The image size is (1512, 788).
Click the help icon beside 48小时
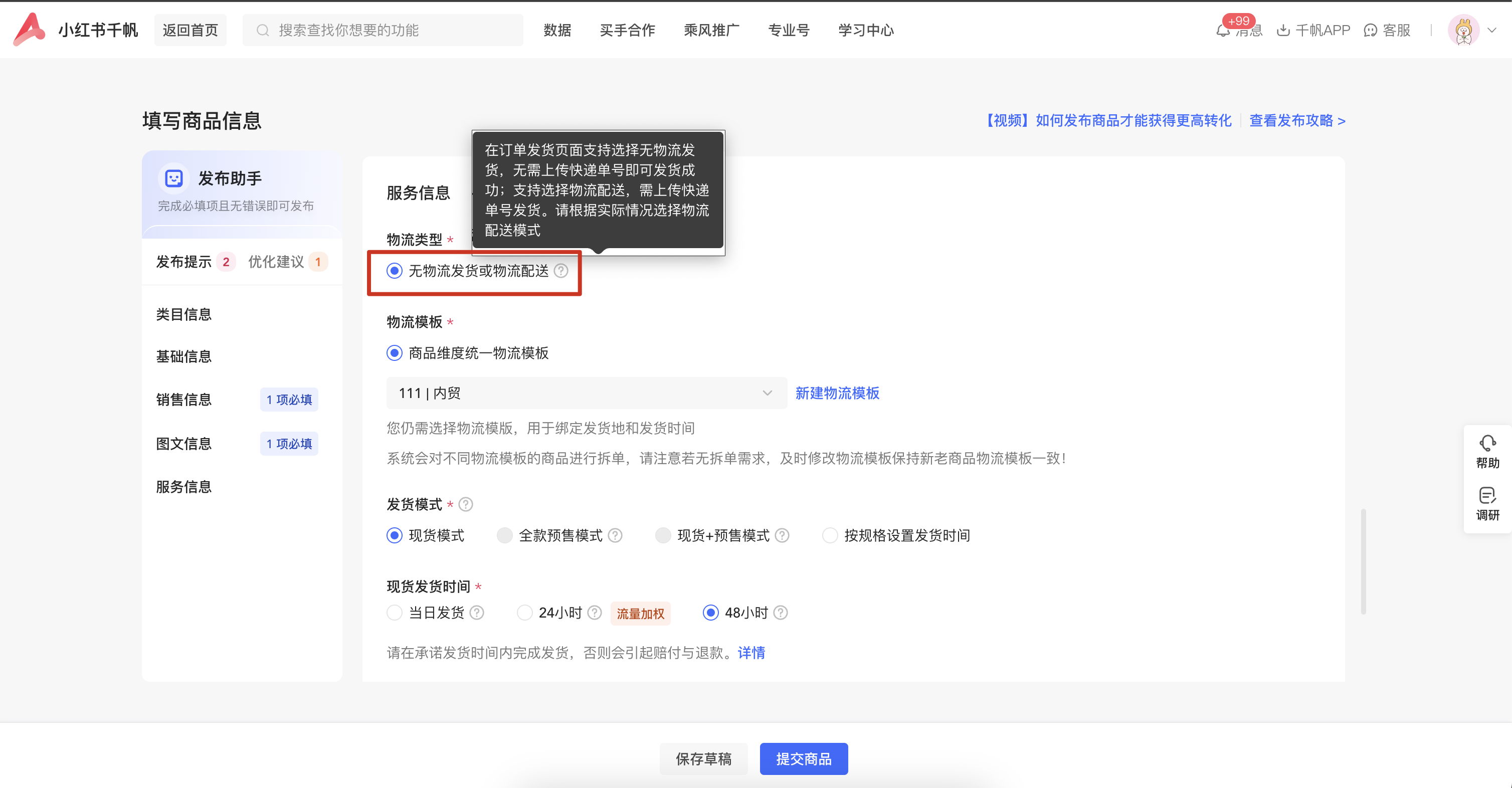point(781,613)
